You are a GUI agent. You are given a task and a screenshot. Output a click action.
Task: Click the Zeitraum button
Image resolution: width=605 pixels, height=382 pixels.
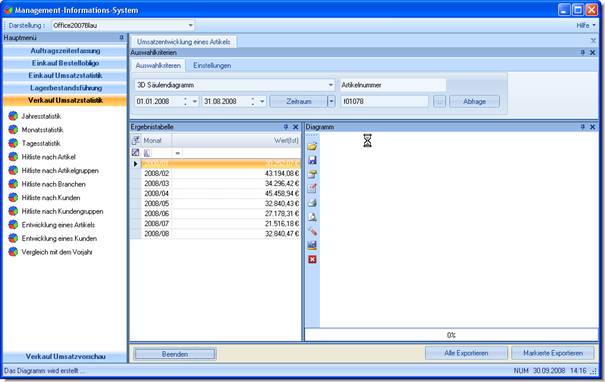click(299, 101)
